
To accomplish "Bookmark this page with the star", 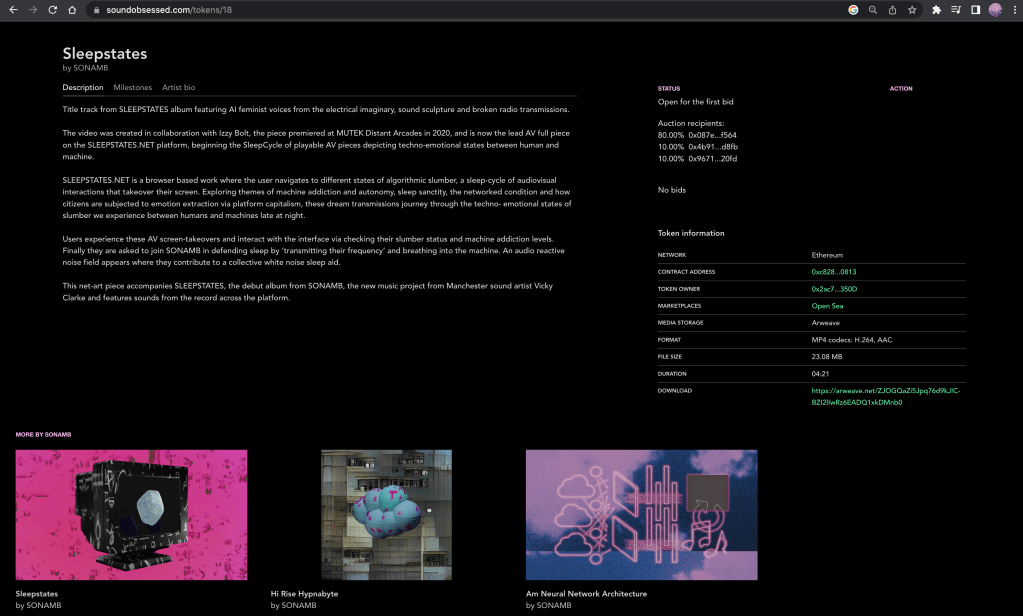I will [912, 10].
